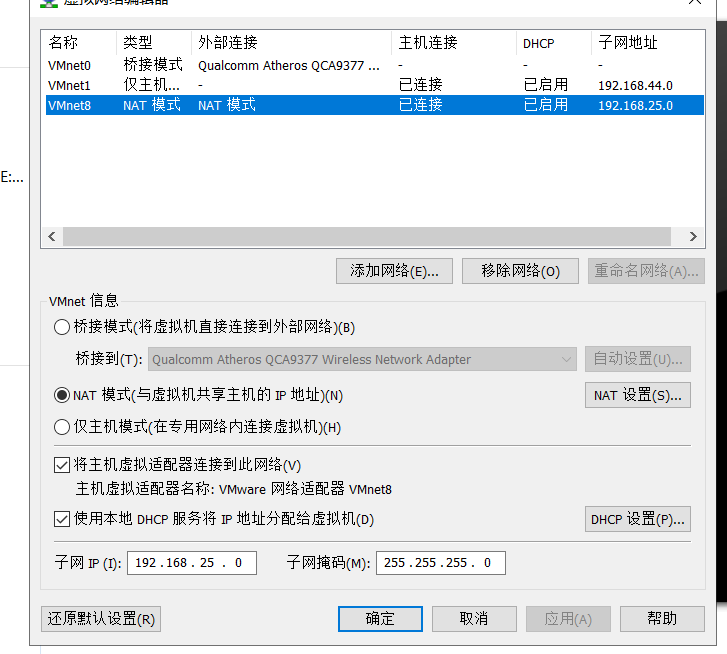727x654 pixels.
Task: Select the VMnet0 network row
Action: tap(375, 65)
